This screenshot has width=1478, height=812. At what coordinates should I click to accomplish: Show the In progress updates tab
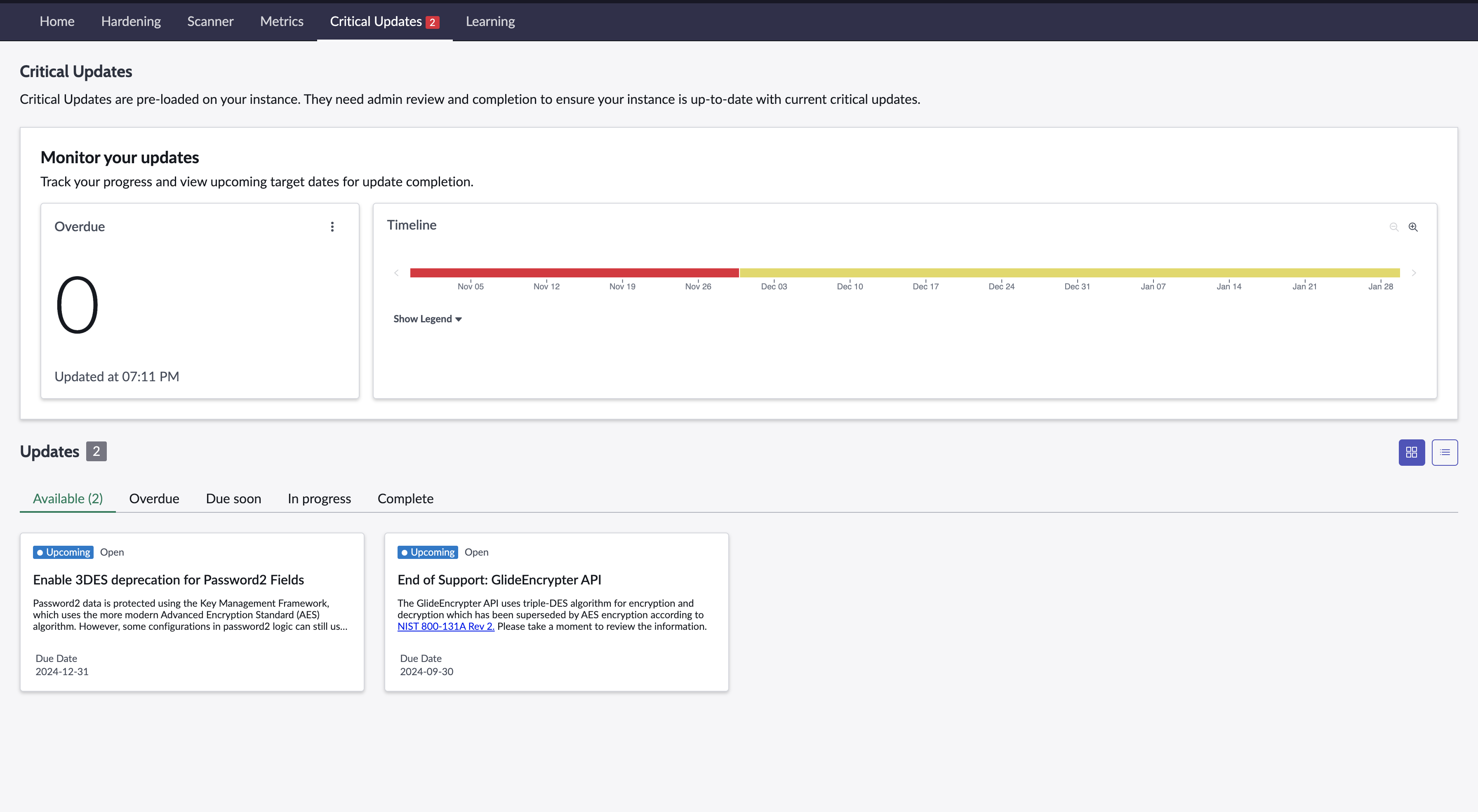point(319,498)
